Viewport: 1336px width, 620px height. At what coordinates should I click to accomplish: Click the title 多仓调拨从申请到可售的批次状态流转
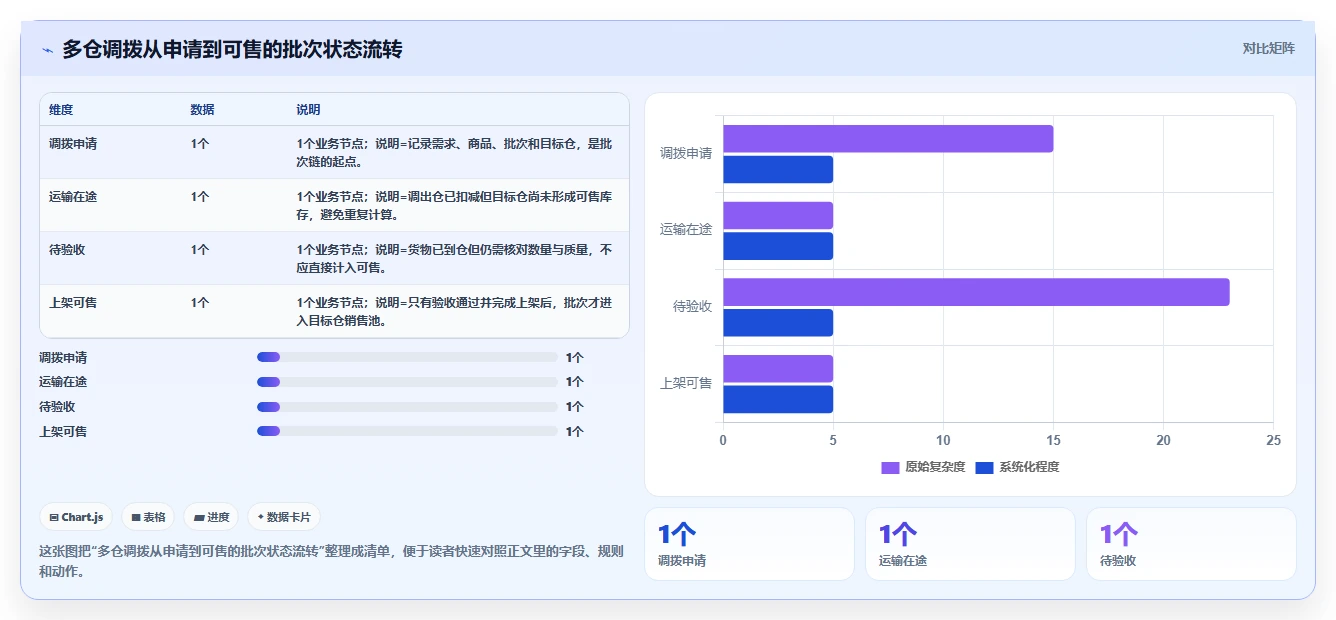(x=232, y=49)
